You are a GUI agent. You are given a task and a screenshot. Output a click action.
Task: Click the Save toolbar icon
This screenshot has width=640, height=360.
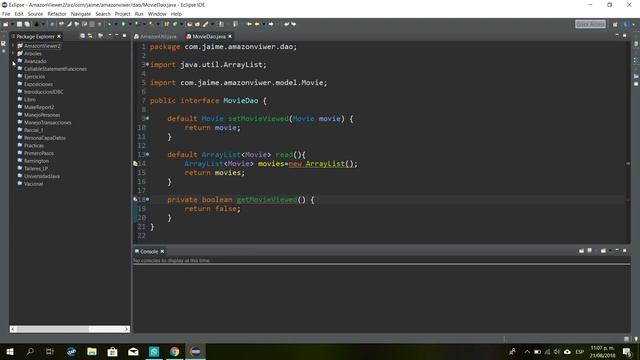[x=19, y=24]
